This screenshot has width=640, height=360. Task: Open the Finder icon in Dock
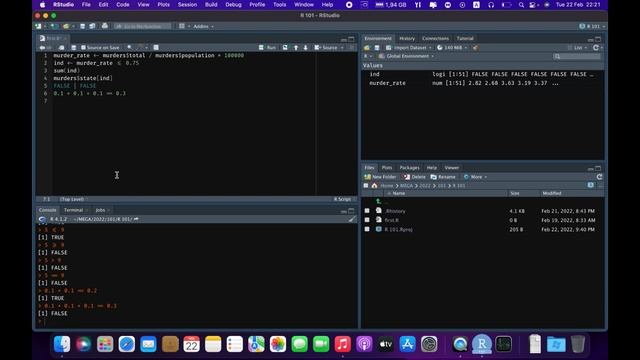tap(62, 344)
